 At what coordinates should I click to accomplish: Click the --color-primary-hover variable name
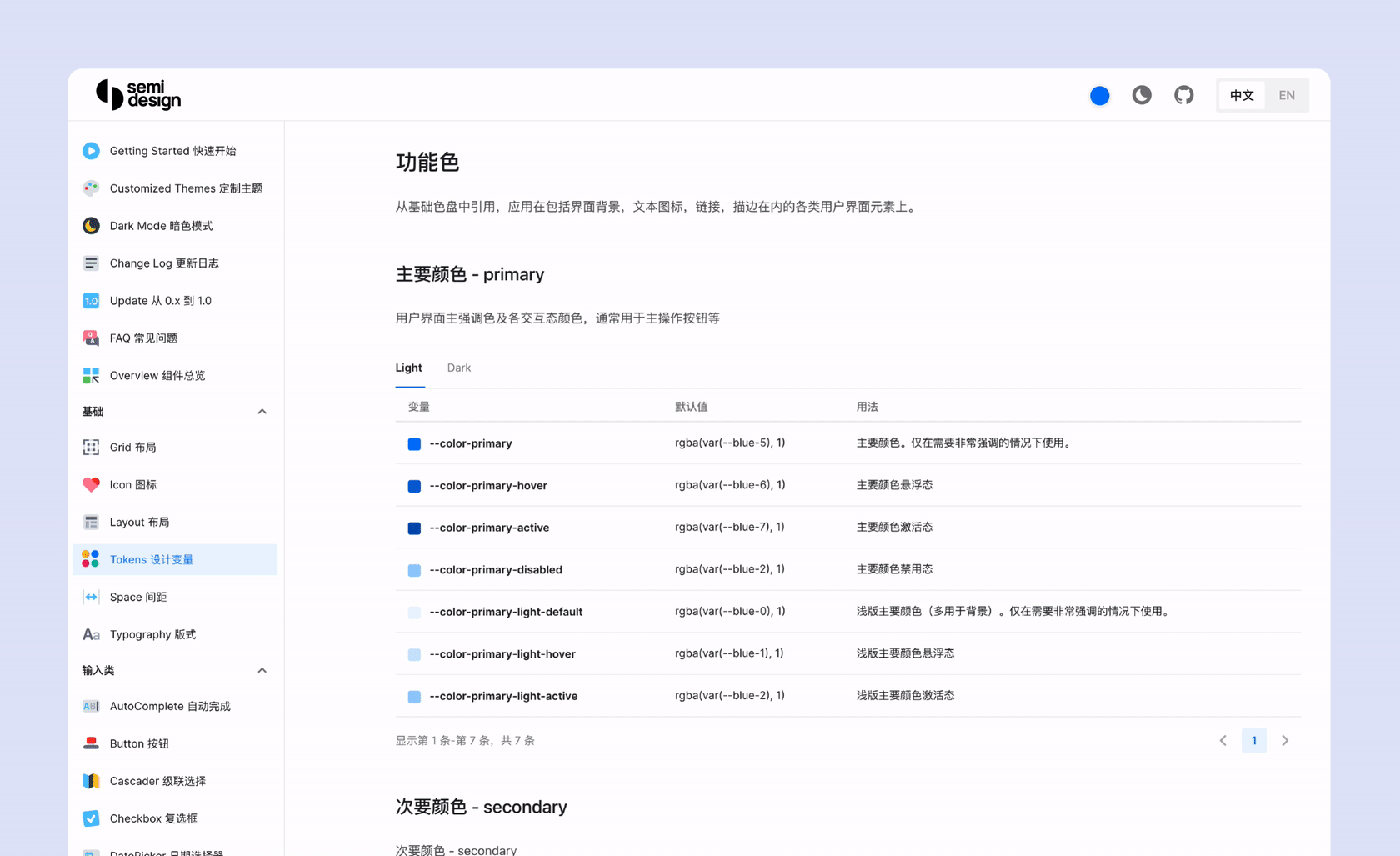tap(488, 486)
